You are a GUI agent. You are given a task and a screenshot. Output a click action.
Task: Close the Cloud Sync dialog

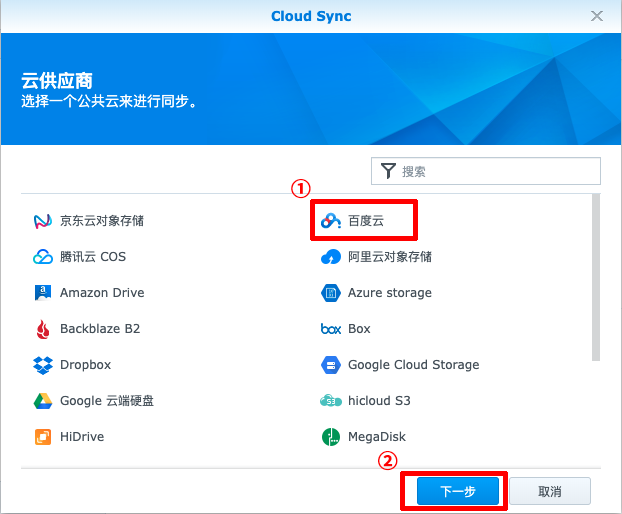pos(597,16)
